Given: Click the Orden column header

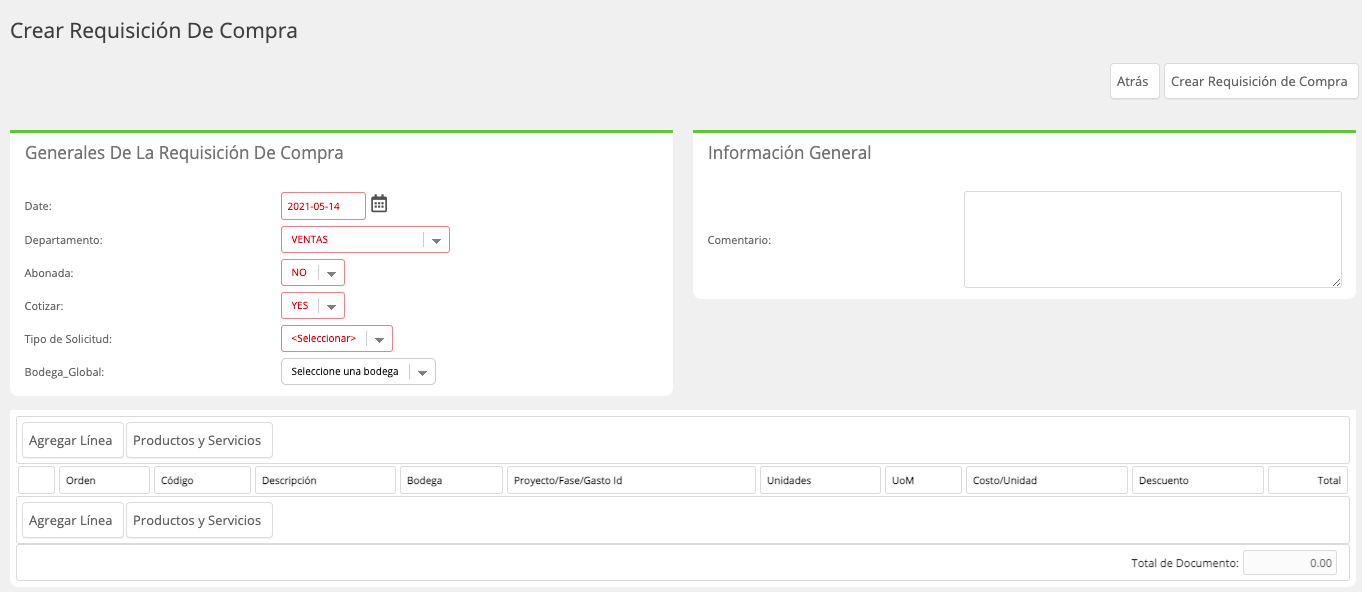Looking at the screenshot, I should click(x=104, y=480).
